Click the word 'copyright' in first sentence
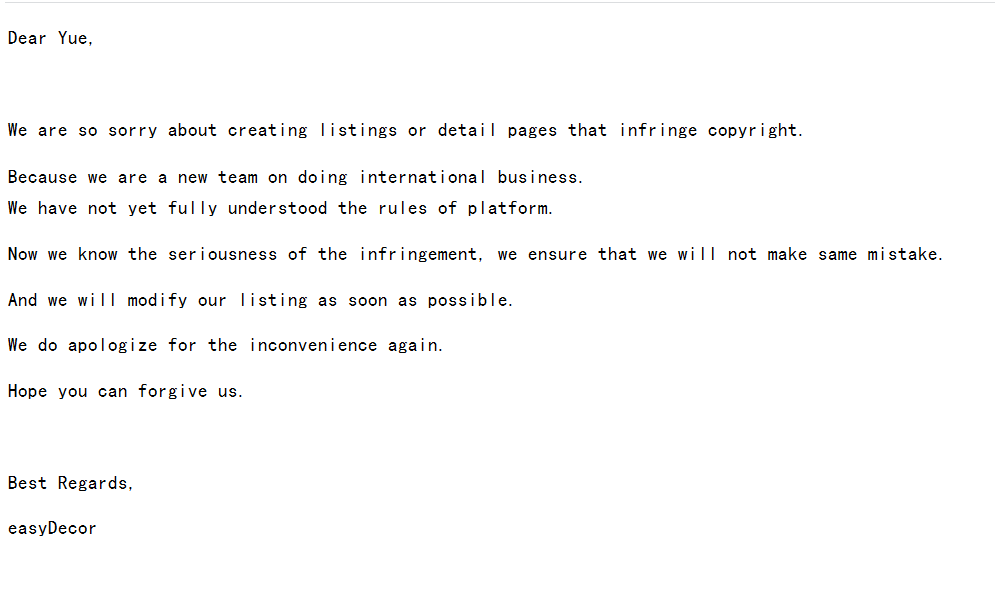The height and width of the screenshot is (598, 1000). (x=753, y=131)
